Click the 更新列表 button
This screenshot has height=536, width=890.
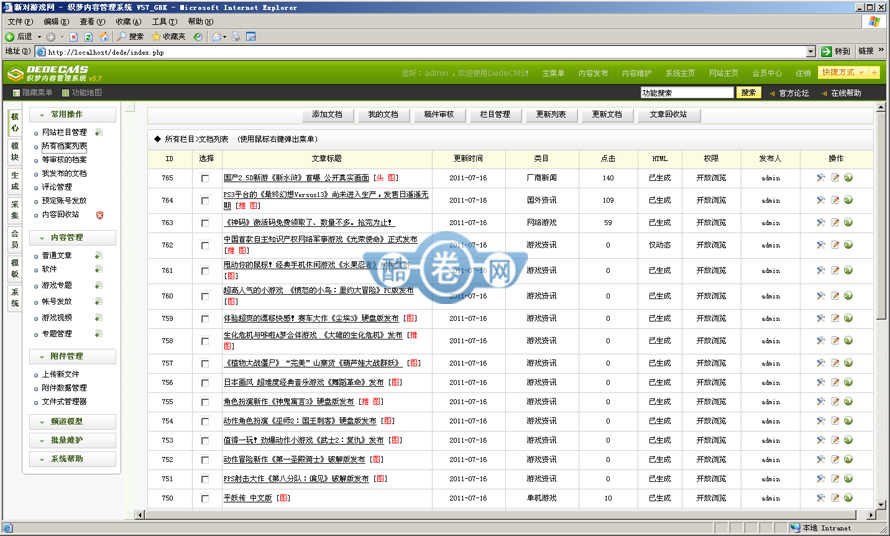point(551,115)
